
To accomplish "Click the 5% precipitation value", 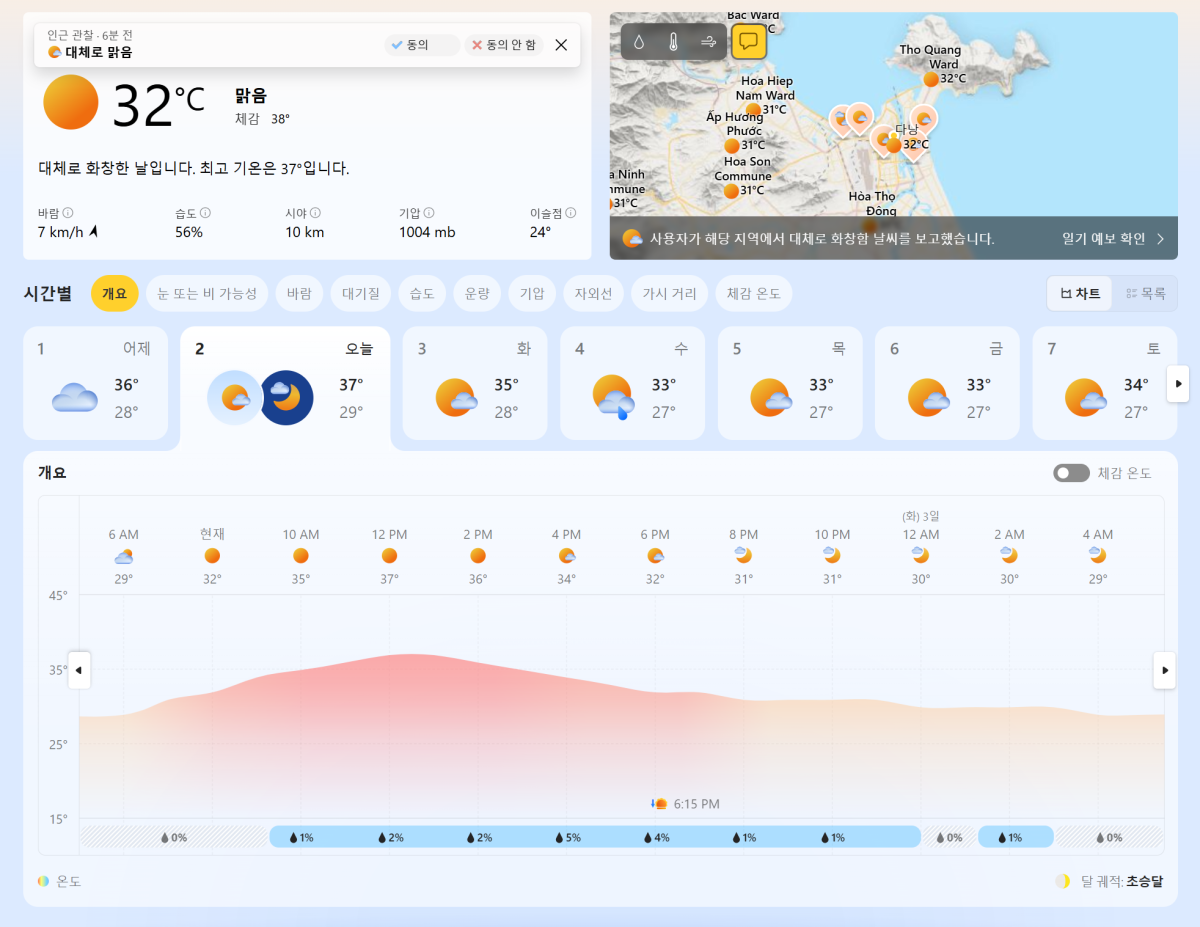I will point(566,837).
